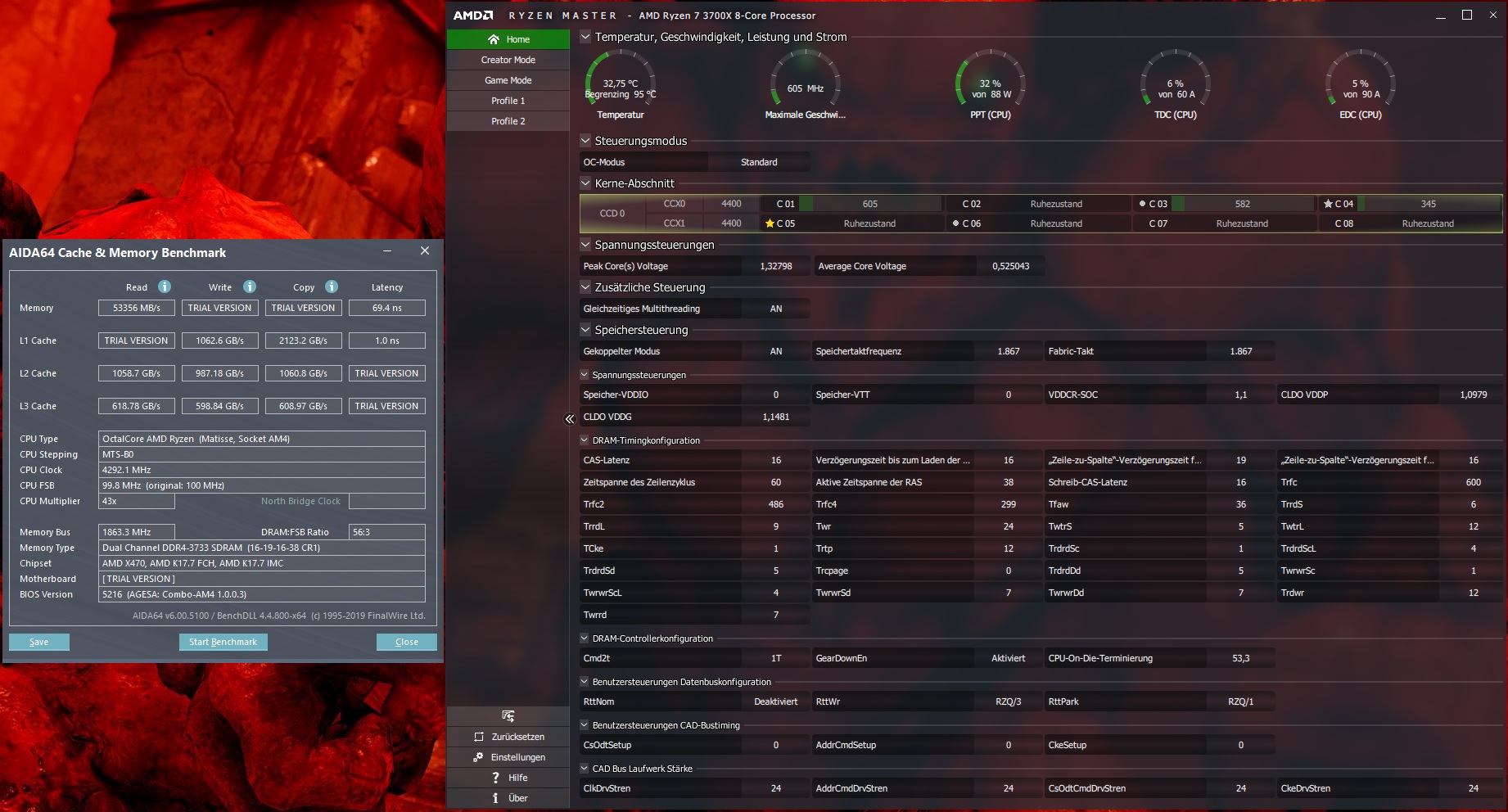Click the house icon beside Home
The height and width of the screenshot is (812, 1508).
coord(493,39)
